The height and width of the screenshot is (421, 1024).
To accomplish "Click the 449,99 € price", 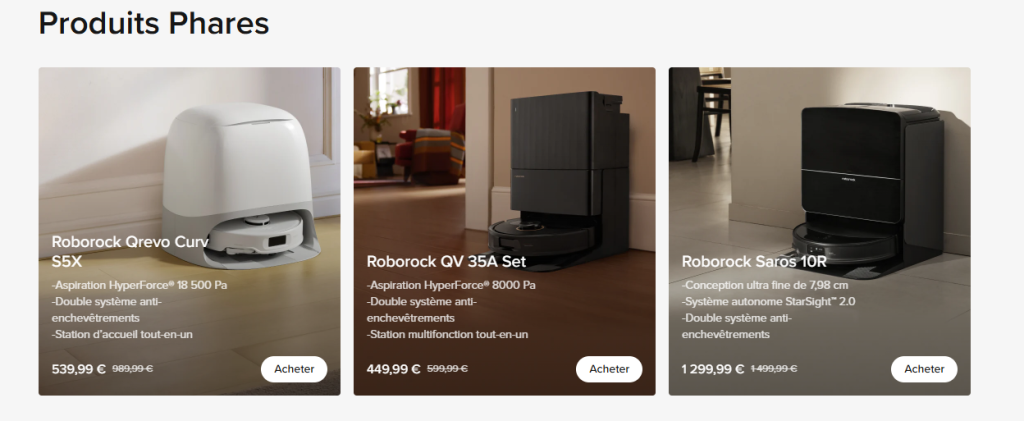I will [394, 369].
